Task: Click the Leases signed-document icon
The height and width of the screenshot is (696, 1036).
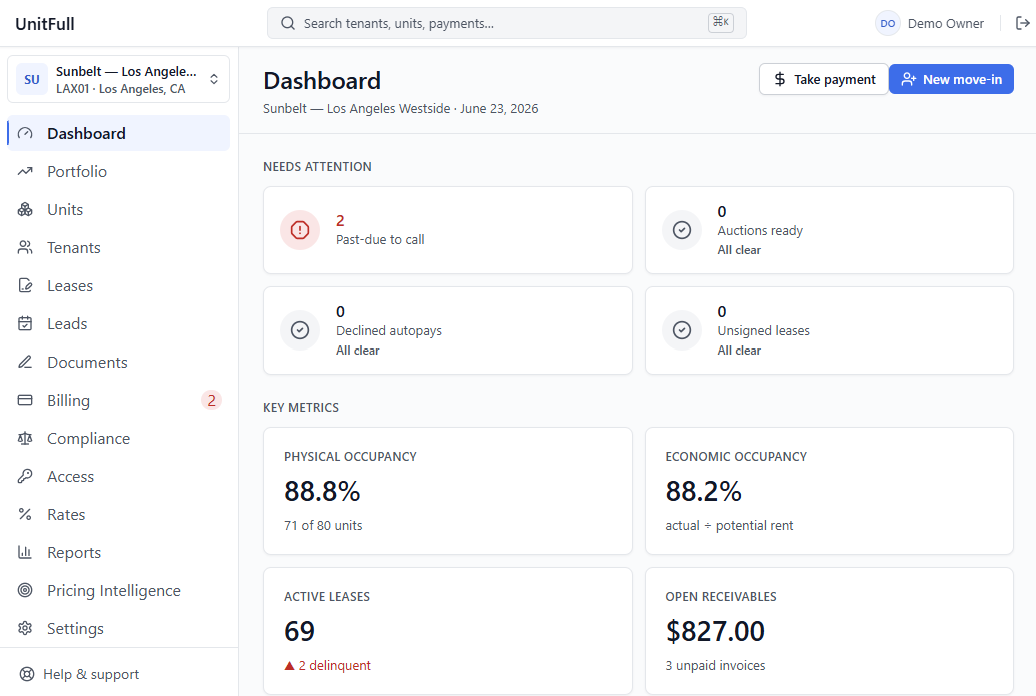Action: coord(25,286)
